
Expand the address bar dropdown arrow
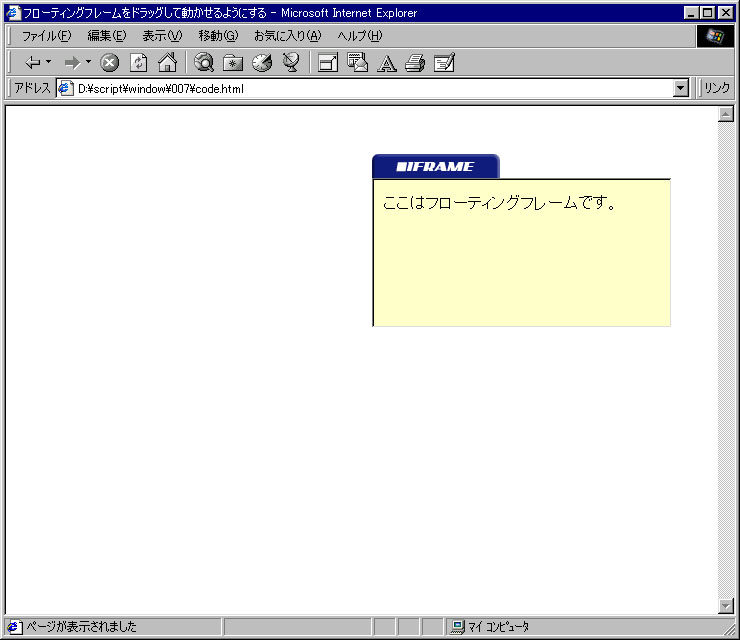(x=681, y=88)
